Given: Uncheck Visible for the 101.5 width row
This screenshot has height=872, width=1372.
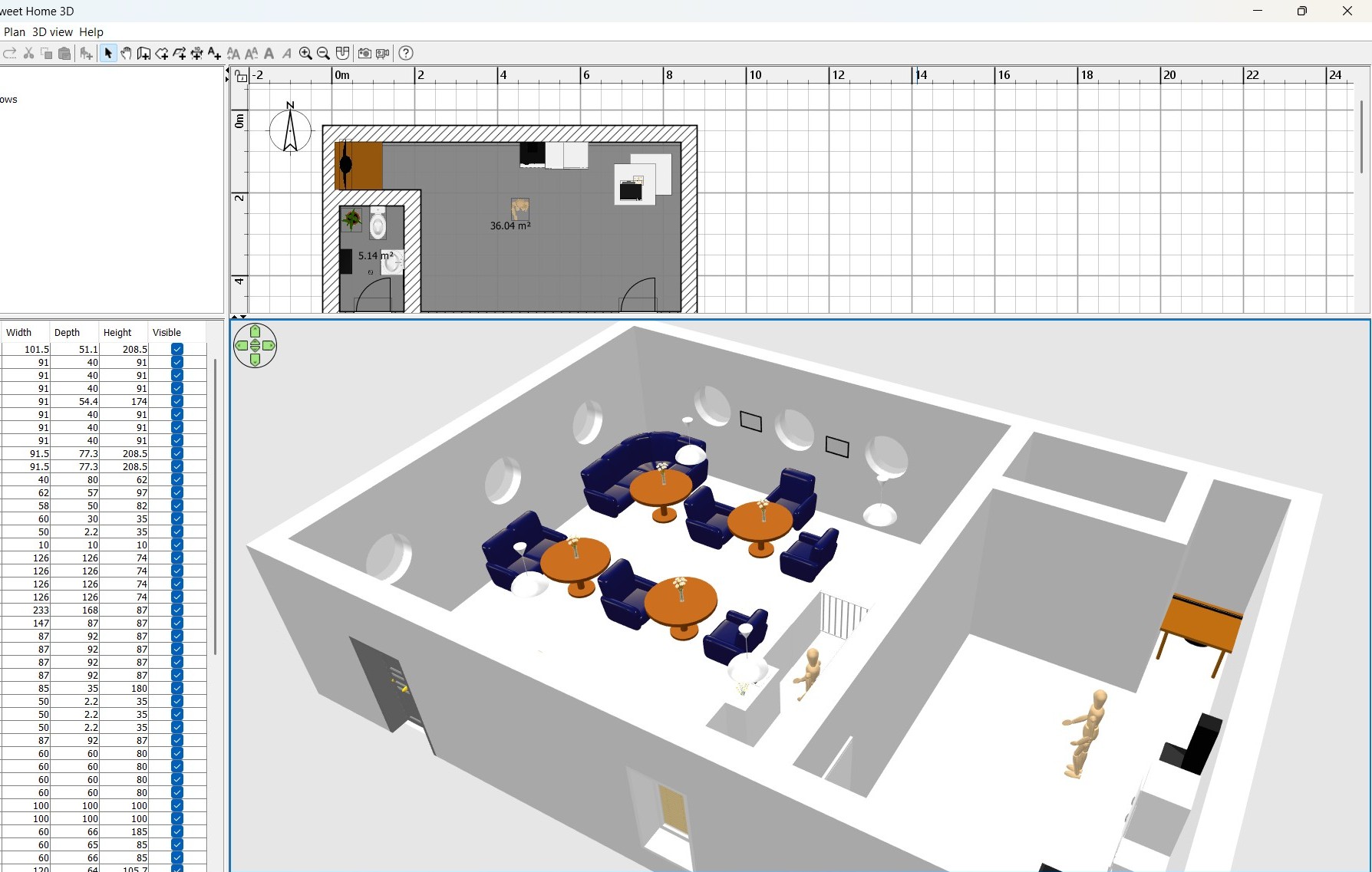Looking at the screenshot, I should 177,349.
